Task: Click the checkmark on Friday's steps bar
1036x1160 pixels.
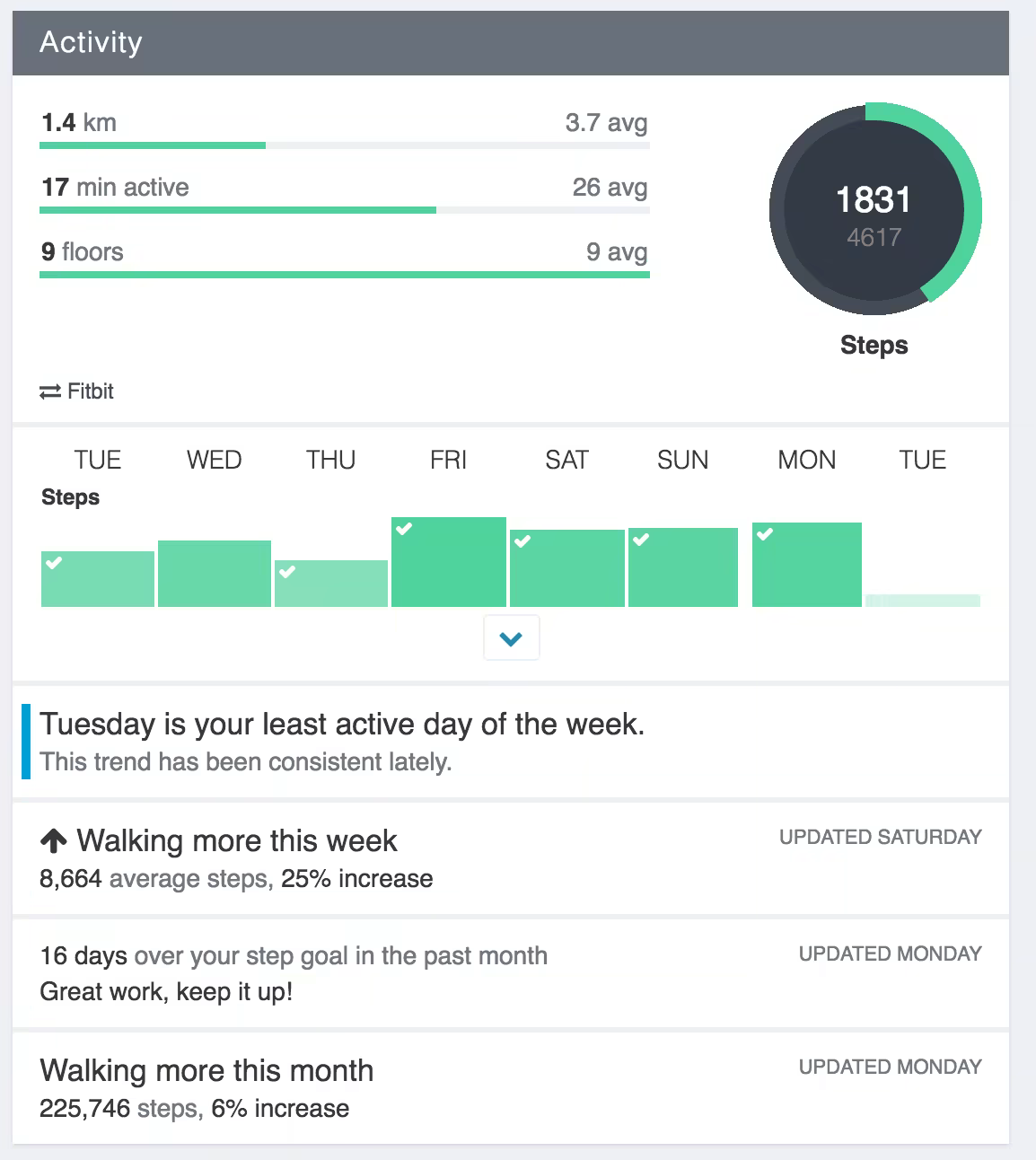Action: pyautogui.click(x=404, y=529)
